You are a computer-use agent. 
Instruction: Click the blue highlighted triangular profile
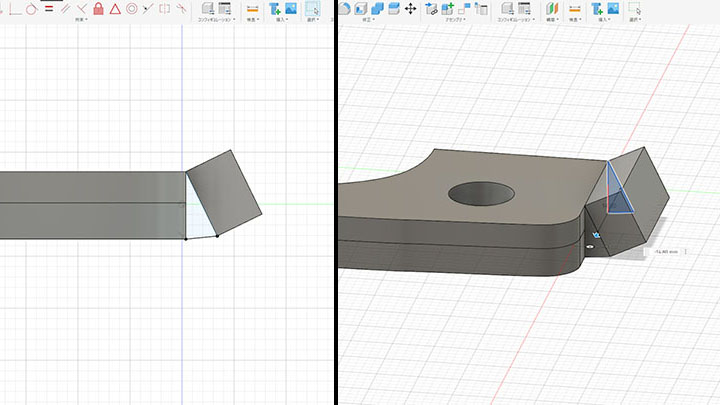(616, 197)
